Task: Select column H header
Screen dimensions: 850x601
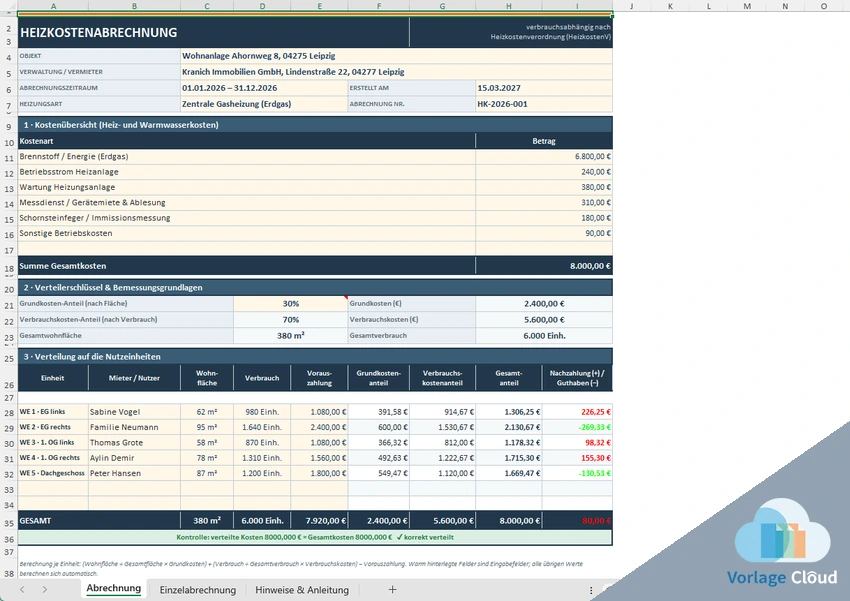Action: pyautogui.click(x=508, y=6)
